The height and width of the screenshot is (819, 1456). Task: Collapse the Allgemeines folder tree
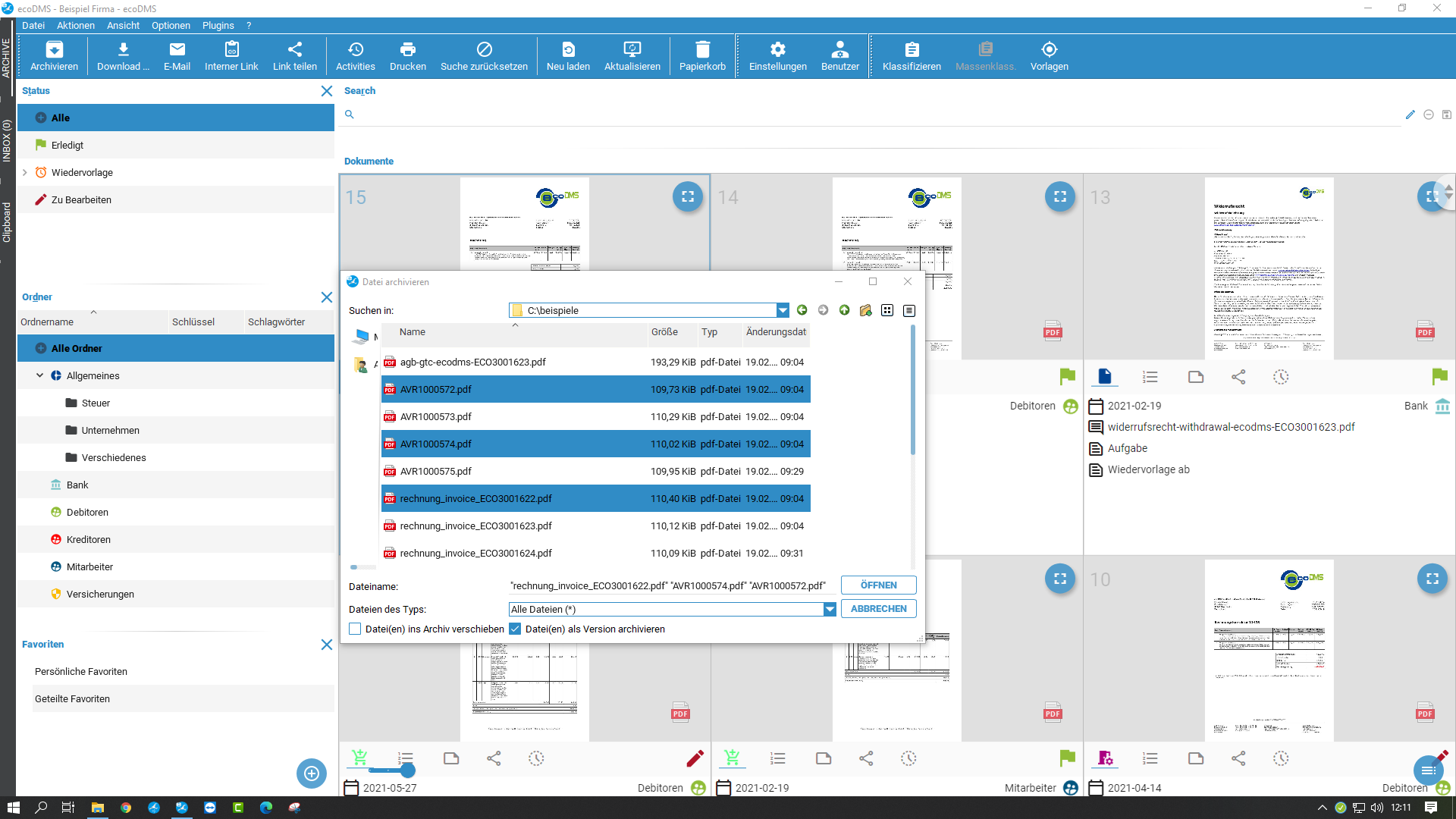[x=40, y=375]
